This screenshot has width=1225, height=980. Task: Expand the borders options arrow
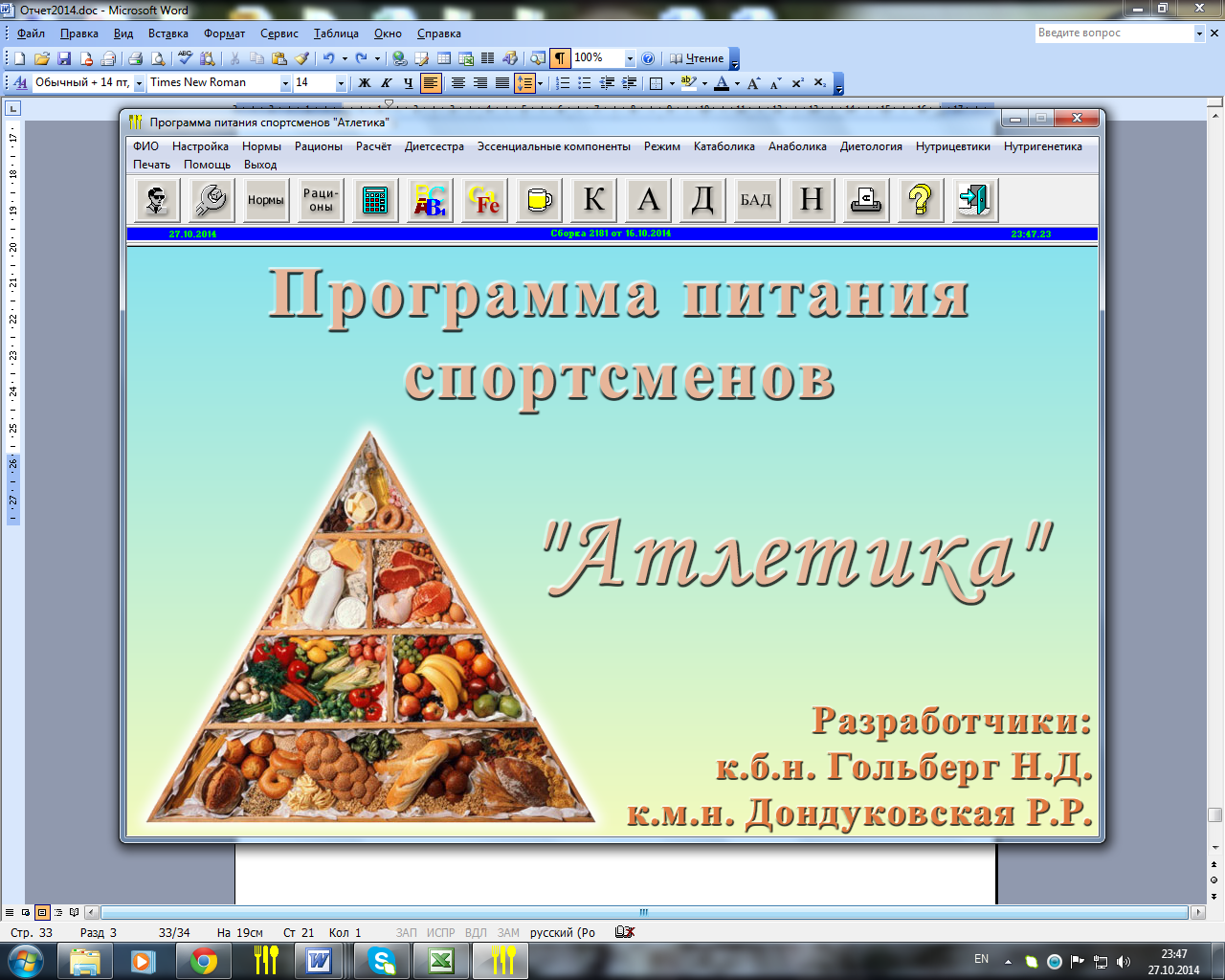(672, 83)
